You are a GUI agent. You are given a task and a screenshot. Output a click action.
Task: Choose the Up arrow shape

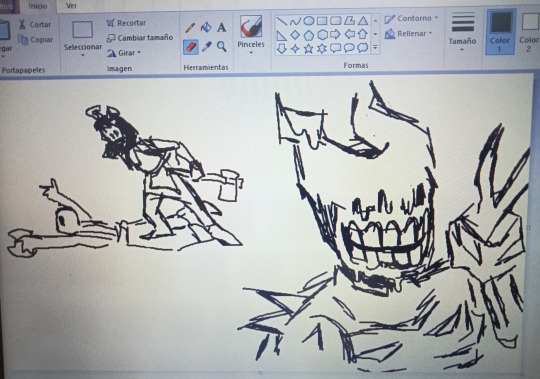pos(363,34)
